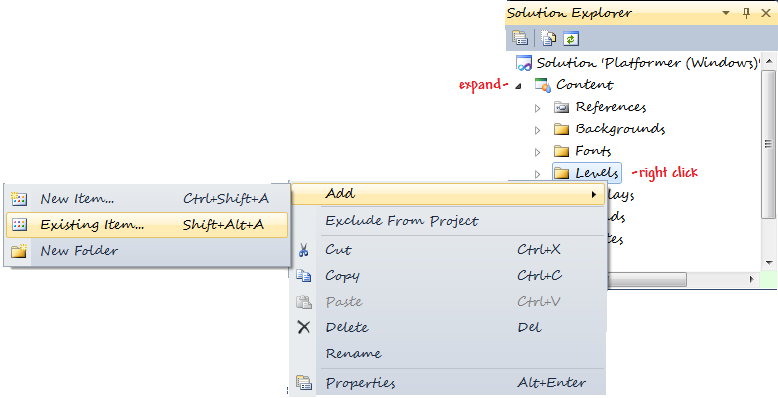Screen dimensions: 778x398
Task: Click the Properties toolbar icon in Solution Explorer
Action: click(520, 38)
